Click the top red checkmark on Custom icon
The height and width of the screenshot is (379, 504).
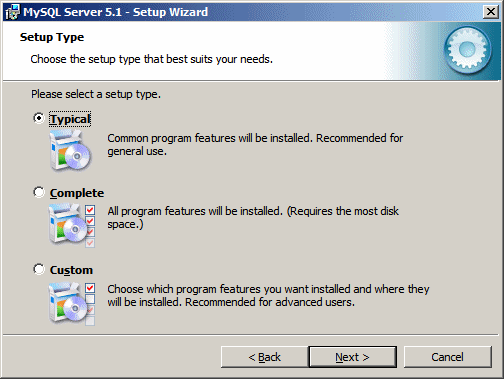point(90,288)
